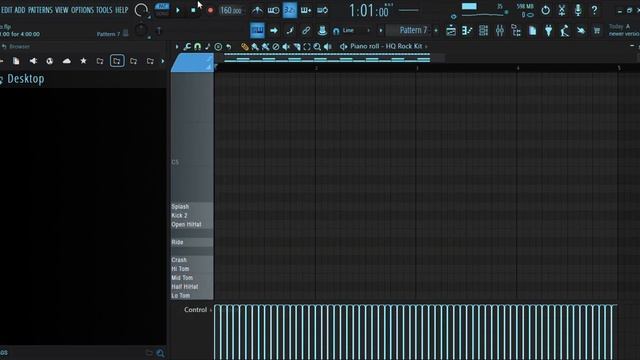Open the Playlist view icon
640x360 pixels.
451,30
